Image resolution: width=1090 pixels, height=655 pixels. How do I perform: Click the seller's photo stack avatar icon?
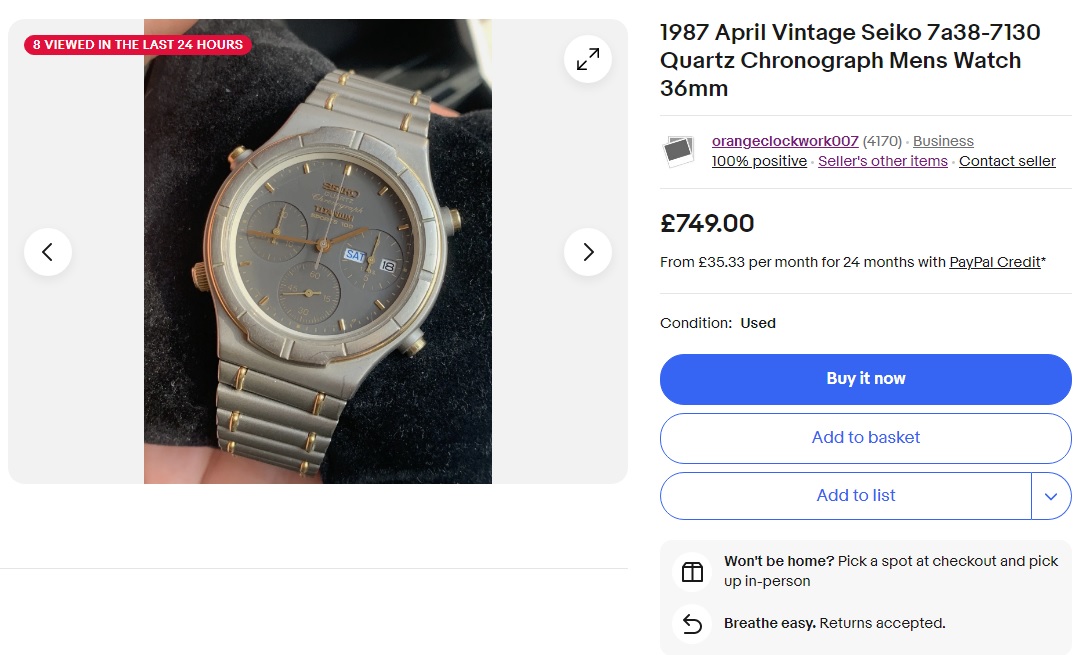pos(679,151)
